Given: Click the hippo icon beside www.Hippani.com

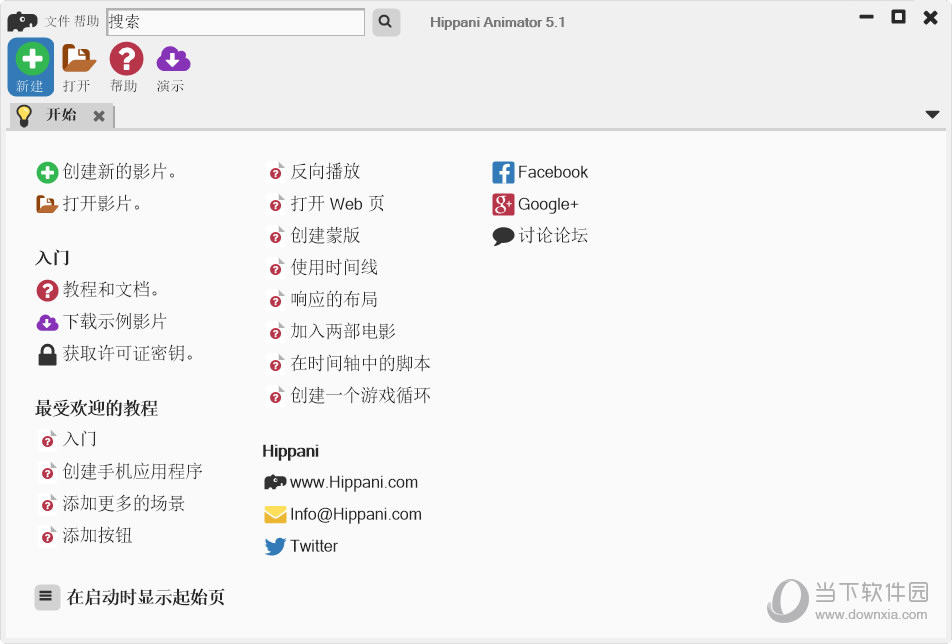Looking at the screenshot, I should coord(275,483).
